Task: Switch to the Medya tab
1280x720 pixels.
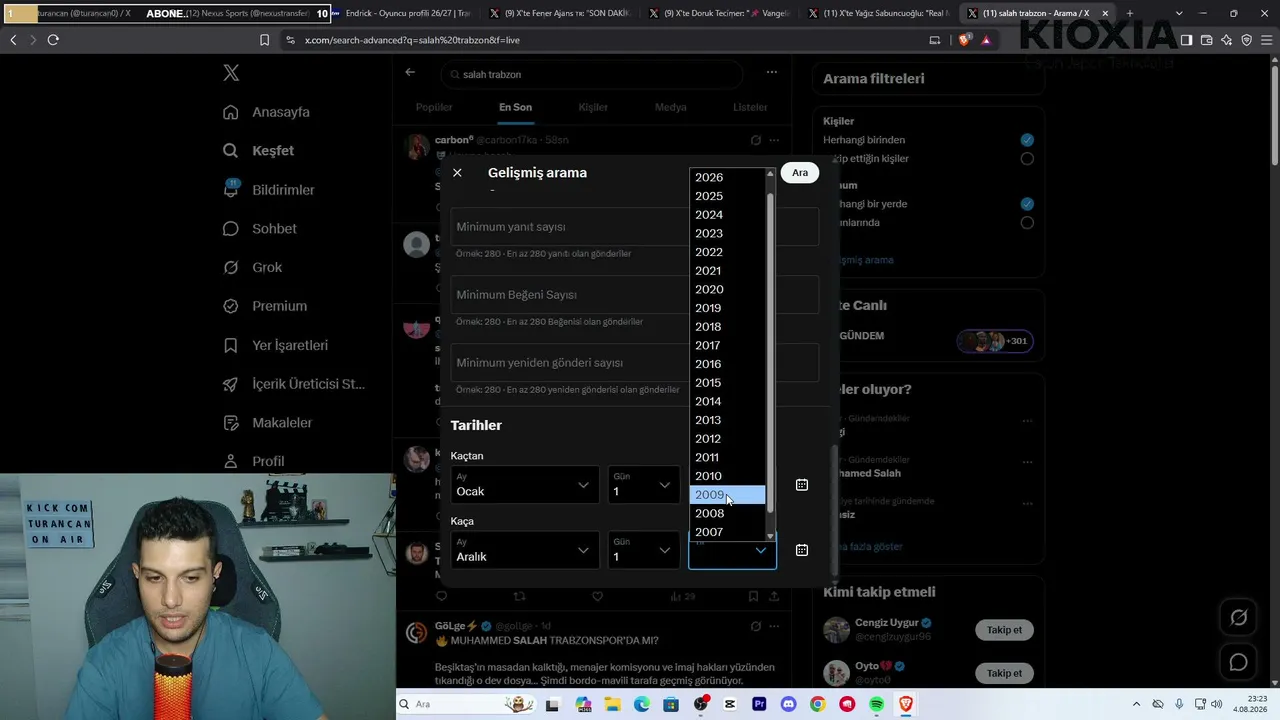Action: click(x=671, y=107)
